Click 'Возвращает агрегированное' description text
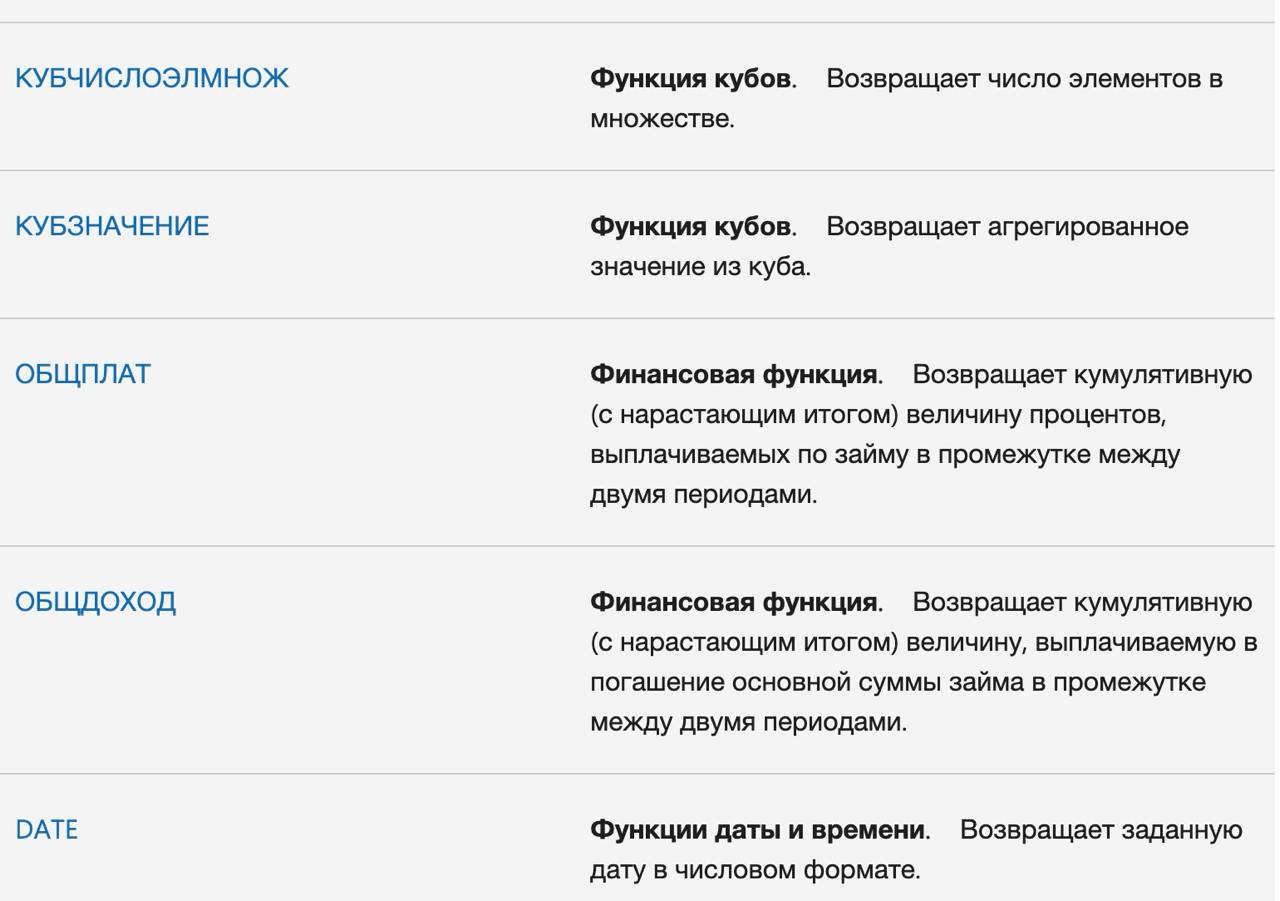 (1007, 226)
